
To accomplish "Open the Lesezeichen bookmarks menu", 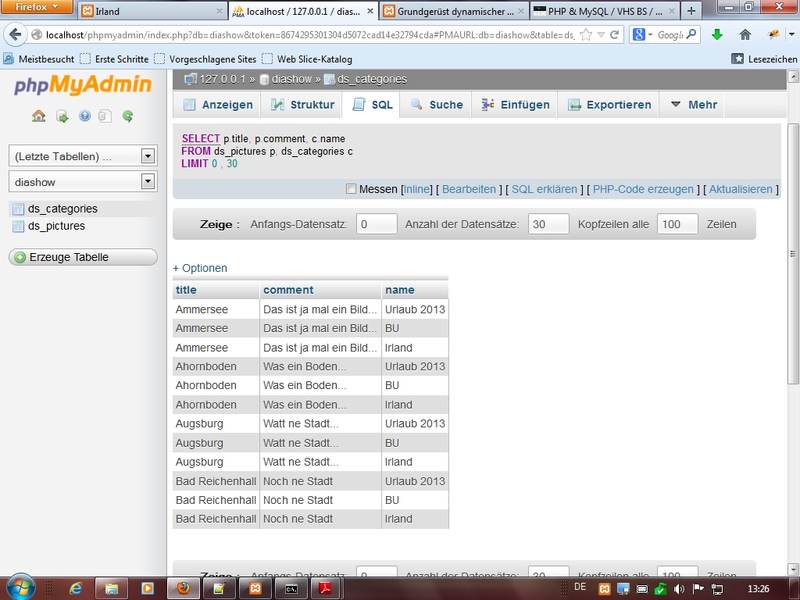I will click(764, 59).
